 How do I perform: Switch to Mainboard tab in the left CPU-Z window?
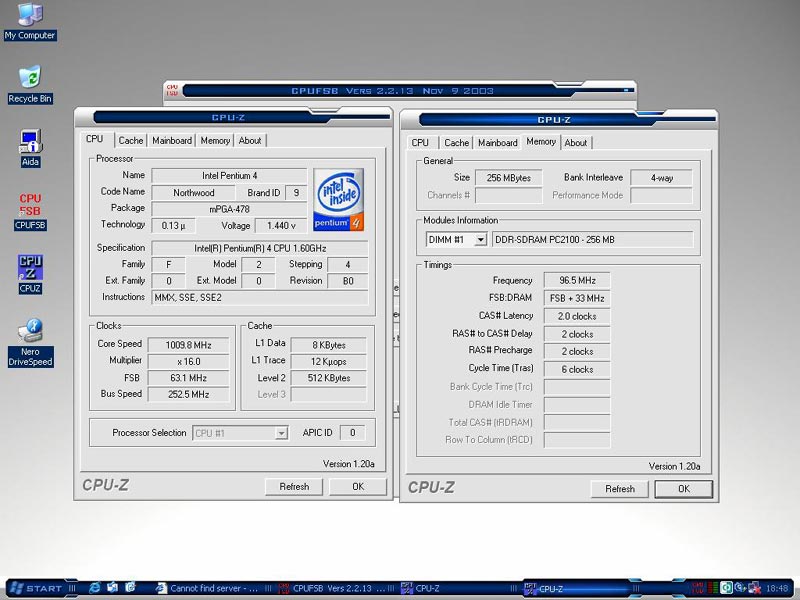171,141
